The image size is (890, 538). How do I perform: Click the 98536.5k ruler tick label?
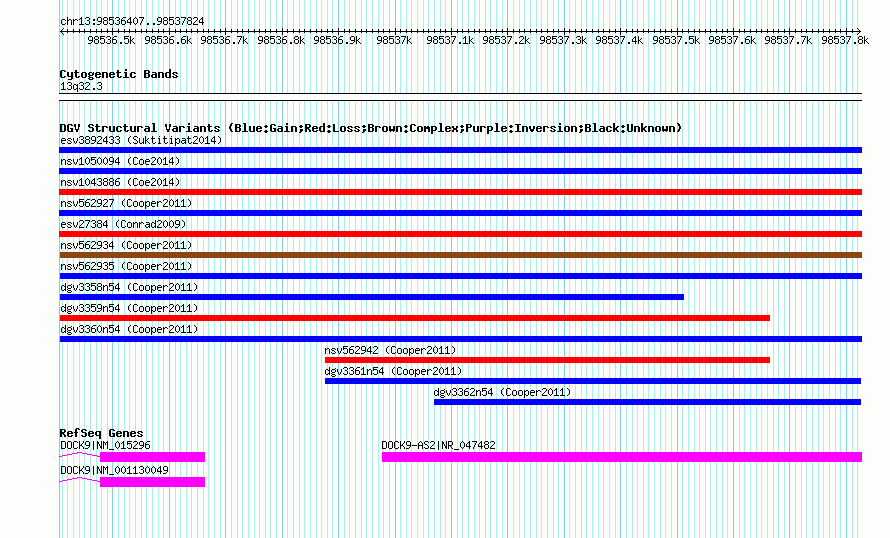(111, 40)
